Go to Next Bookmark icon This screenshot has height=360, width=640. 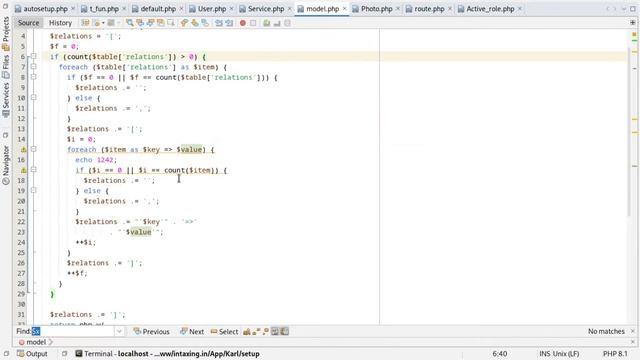195,23
